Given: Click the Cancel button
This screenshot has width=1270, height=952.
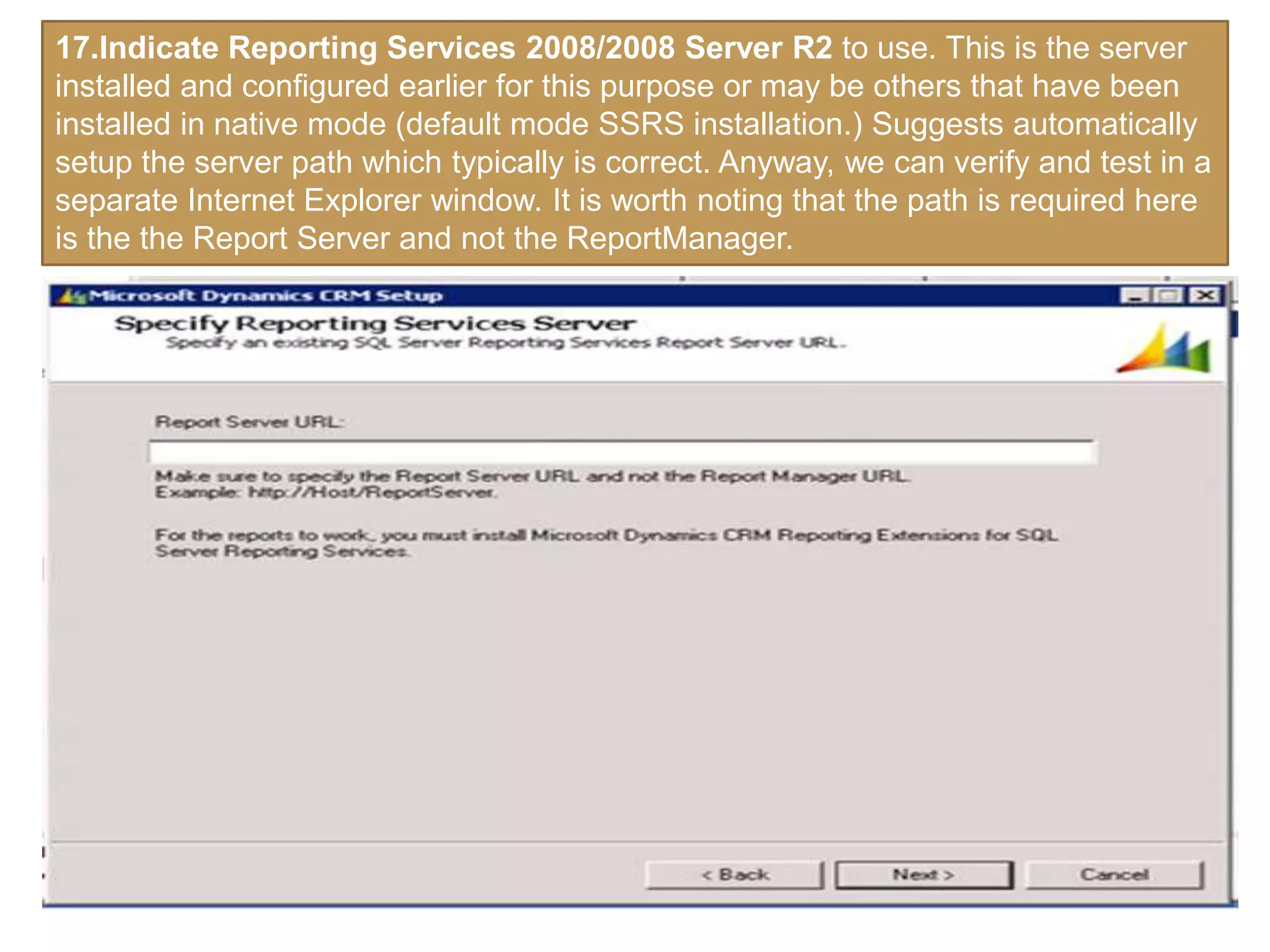Looking at the screenshot, I should tap(1114, 875).
